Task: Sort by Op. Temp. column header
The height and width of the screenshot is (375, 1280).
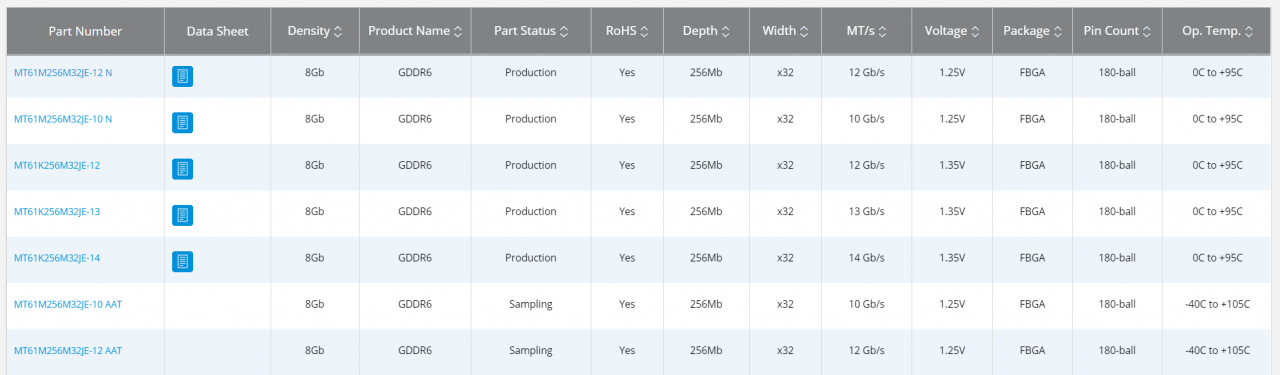Action: coord(1217,31)
